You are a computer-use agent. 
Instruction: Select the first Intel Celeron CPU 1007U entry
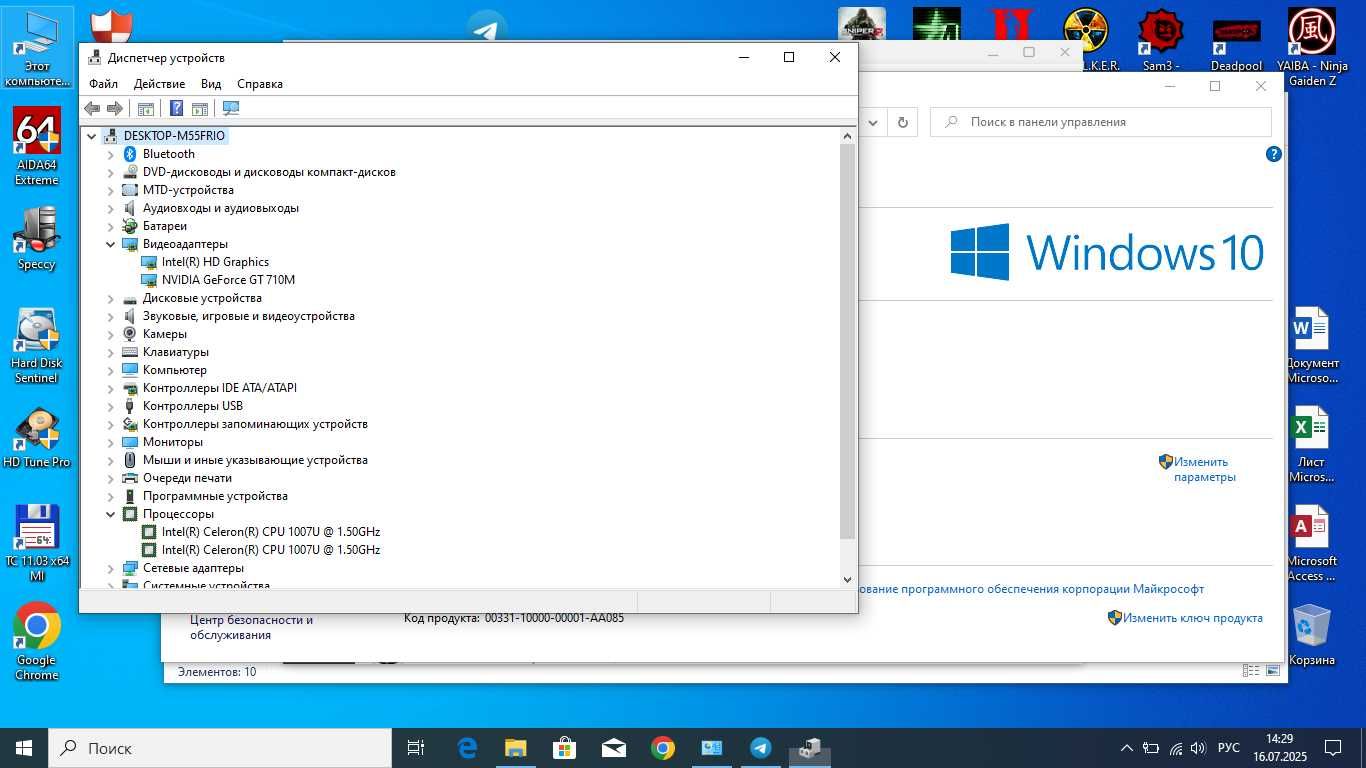point(271,532)
